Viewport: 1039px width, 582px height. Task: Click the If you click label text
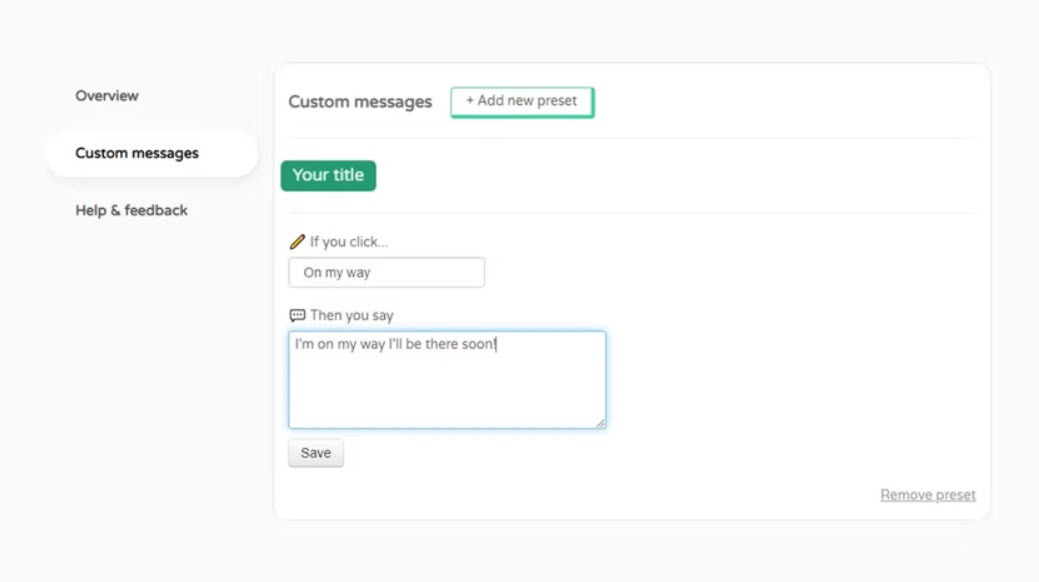349,242
